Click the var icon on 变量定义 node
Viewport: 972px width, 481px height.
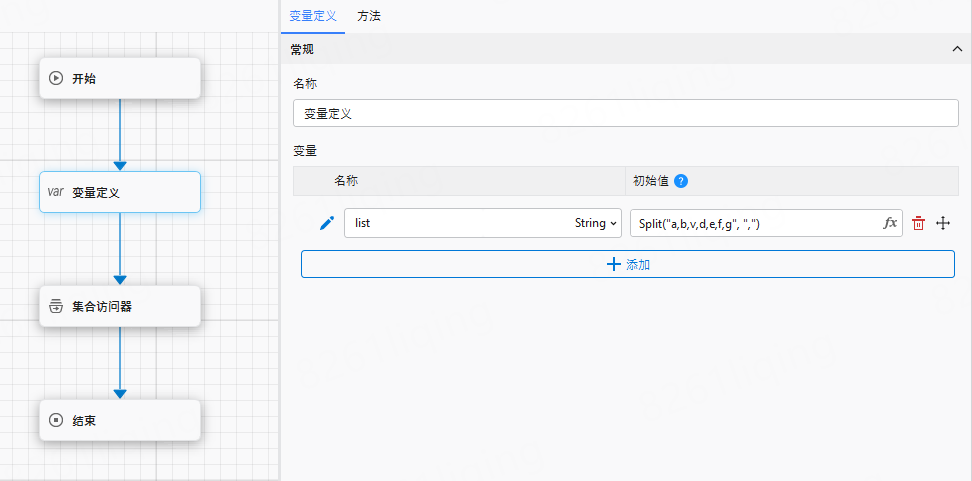[56, 192]
